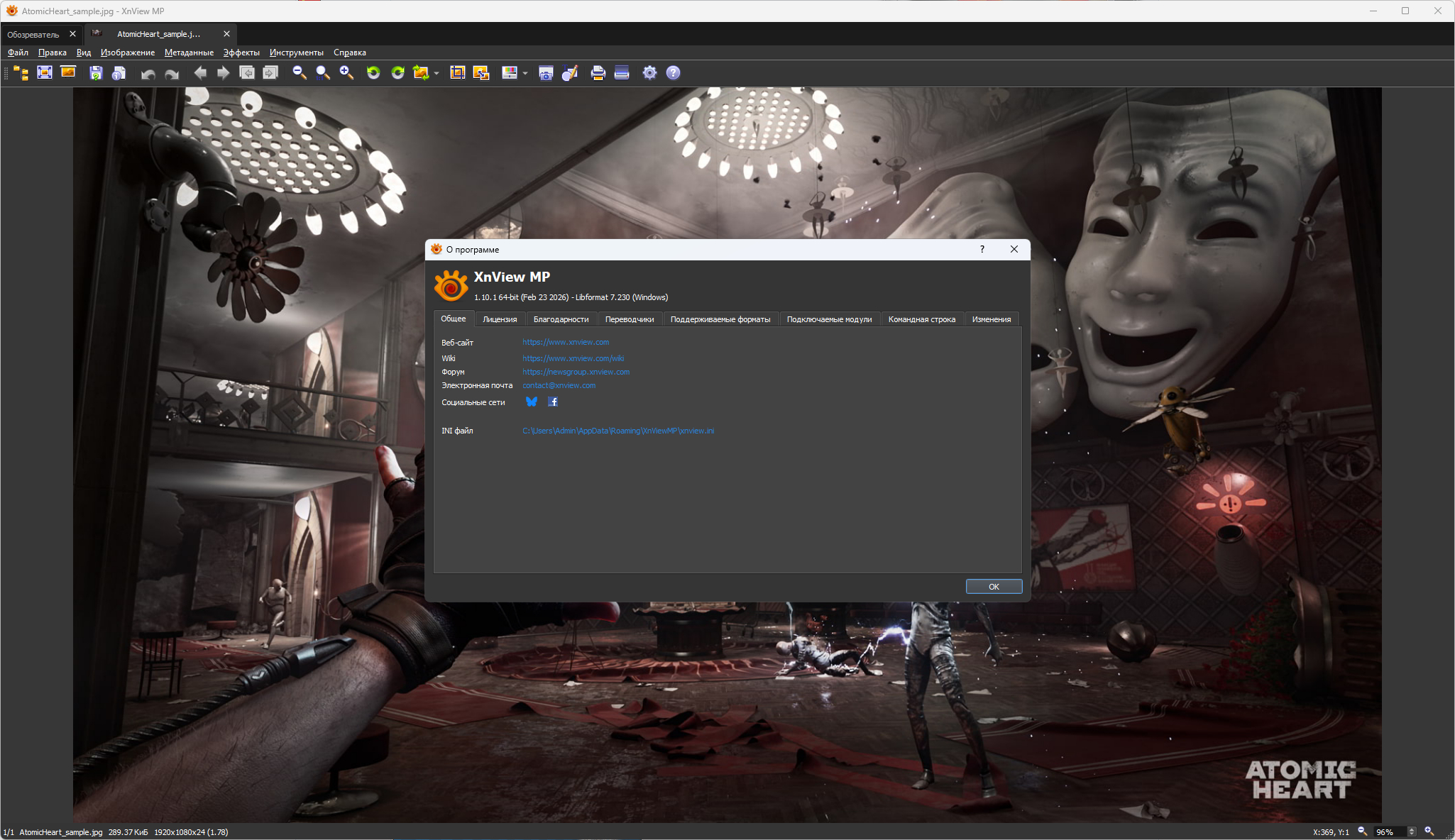The image size is (1455, 840).
Task: Toggle fullscreen mode icon in toolbar
Action: coord(45,73)
